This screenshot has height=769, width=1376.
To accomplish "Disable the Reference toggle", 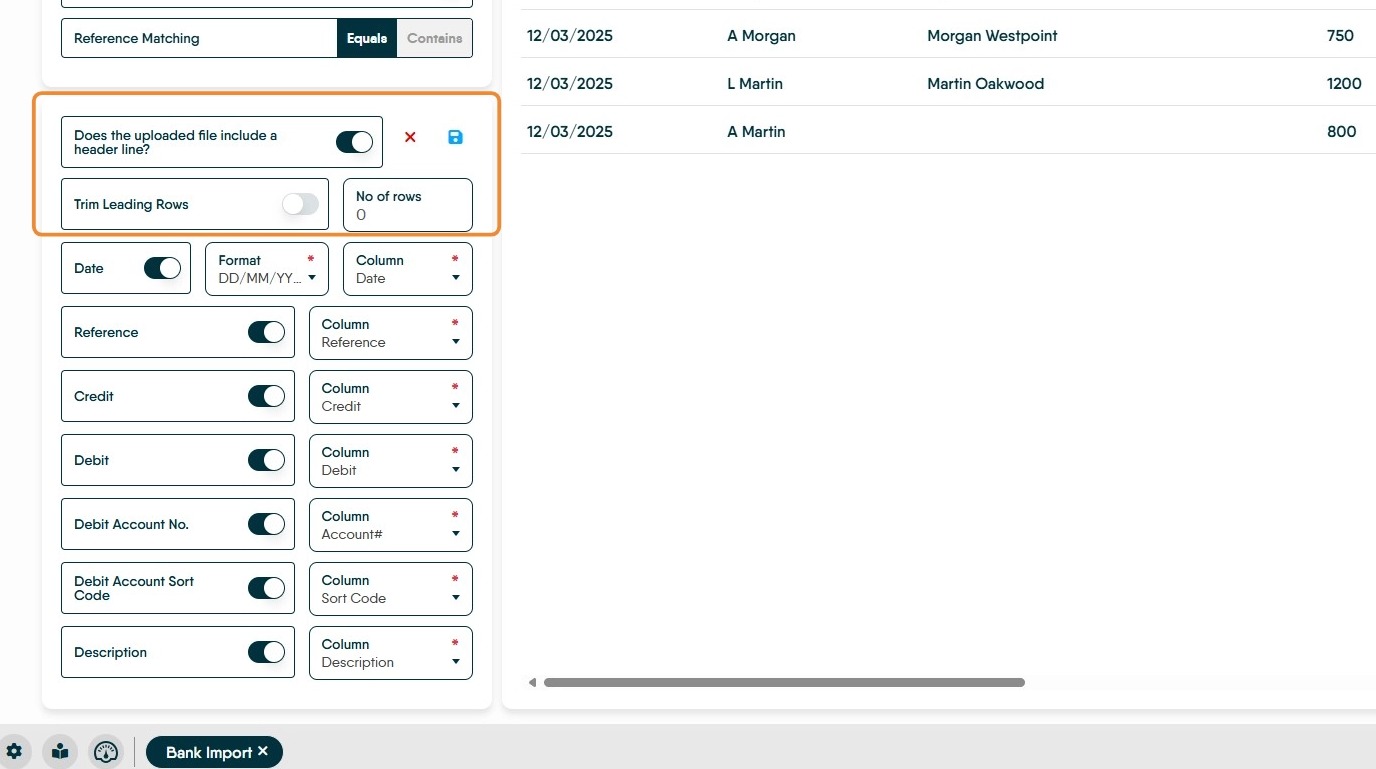I will [267, 332].
